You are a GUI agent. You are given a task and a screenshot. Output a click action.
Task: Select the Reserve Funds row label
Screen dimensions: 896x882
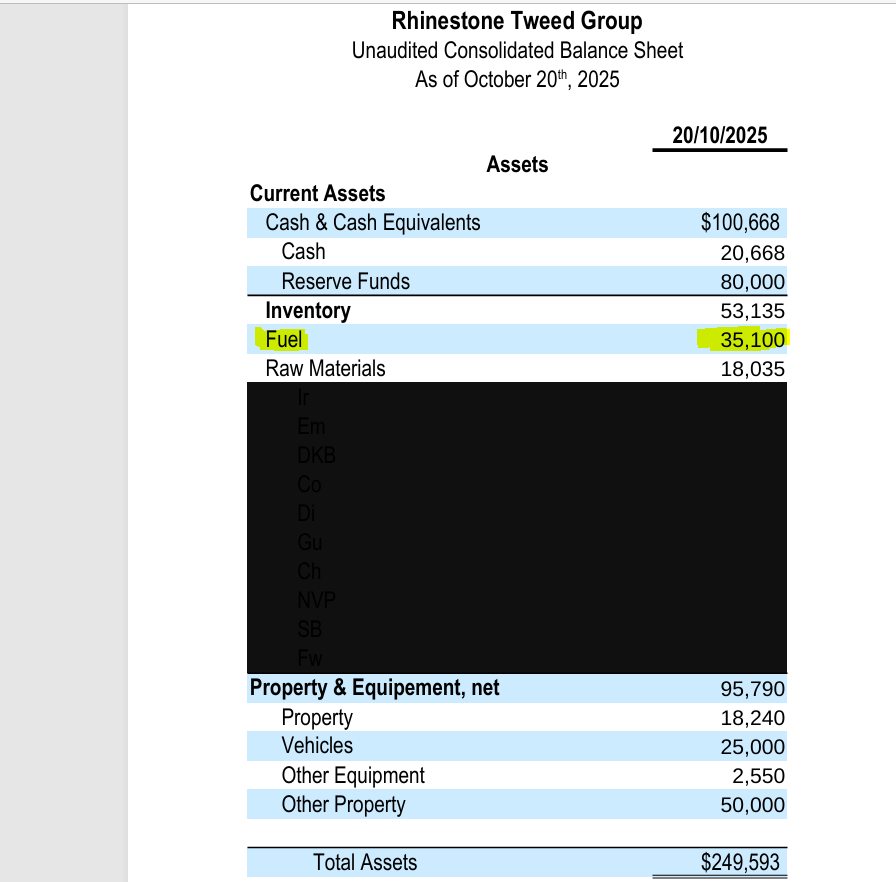click(x=345, y=281)
